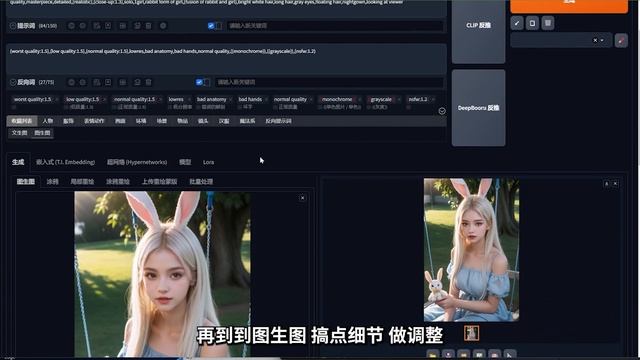Toggle the blue checkbox in 反向词 row
Viewport: 640px width, 360px height.
[199, 82]
